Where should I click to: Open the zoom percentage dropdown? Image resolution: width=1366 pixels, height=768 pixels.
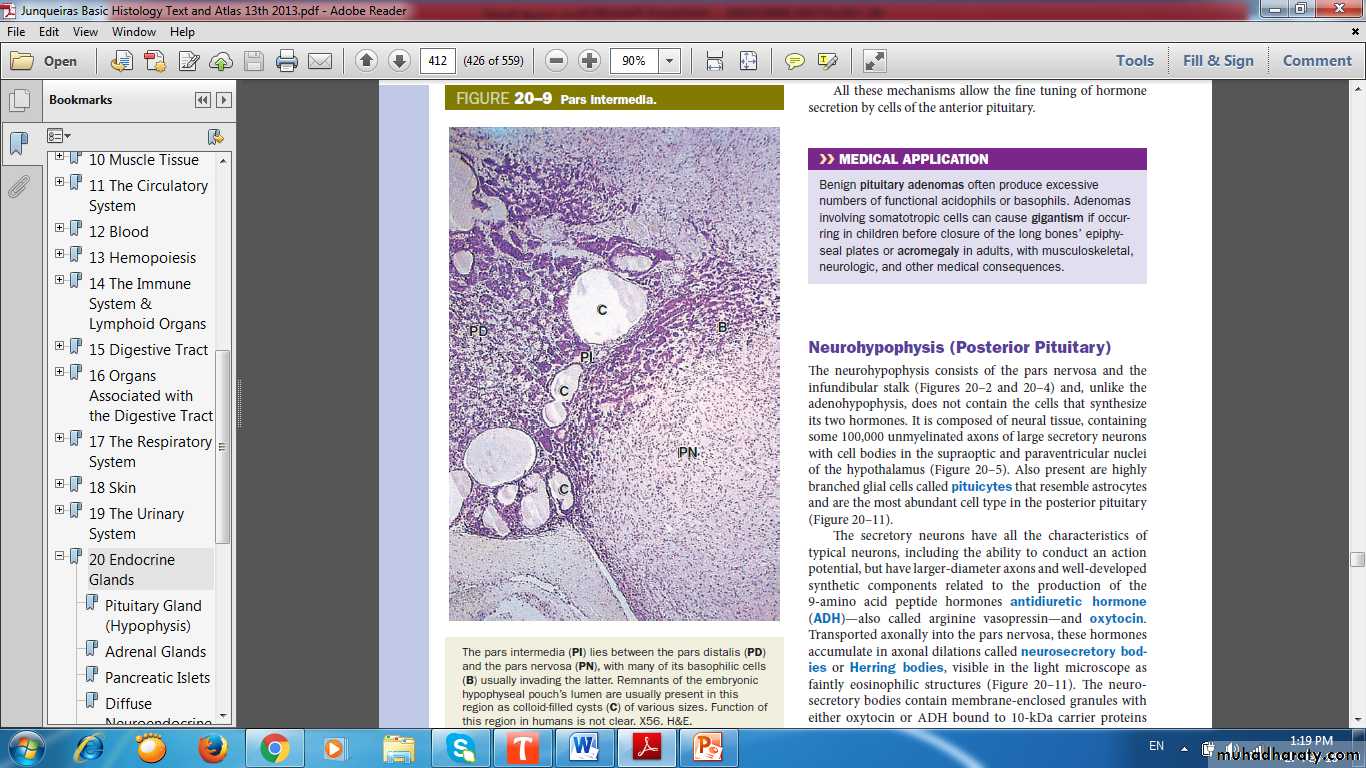coord(669,61)
